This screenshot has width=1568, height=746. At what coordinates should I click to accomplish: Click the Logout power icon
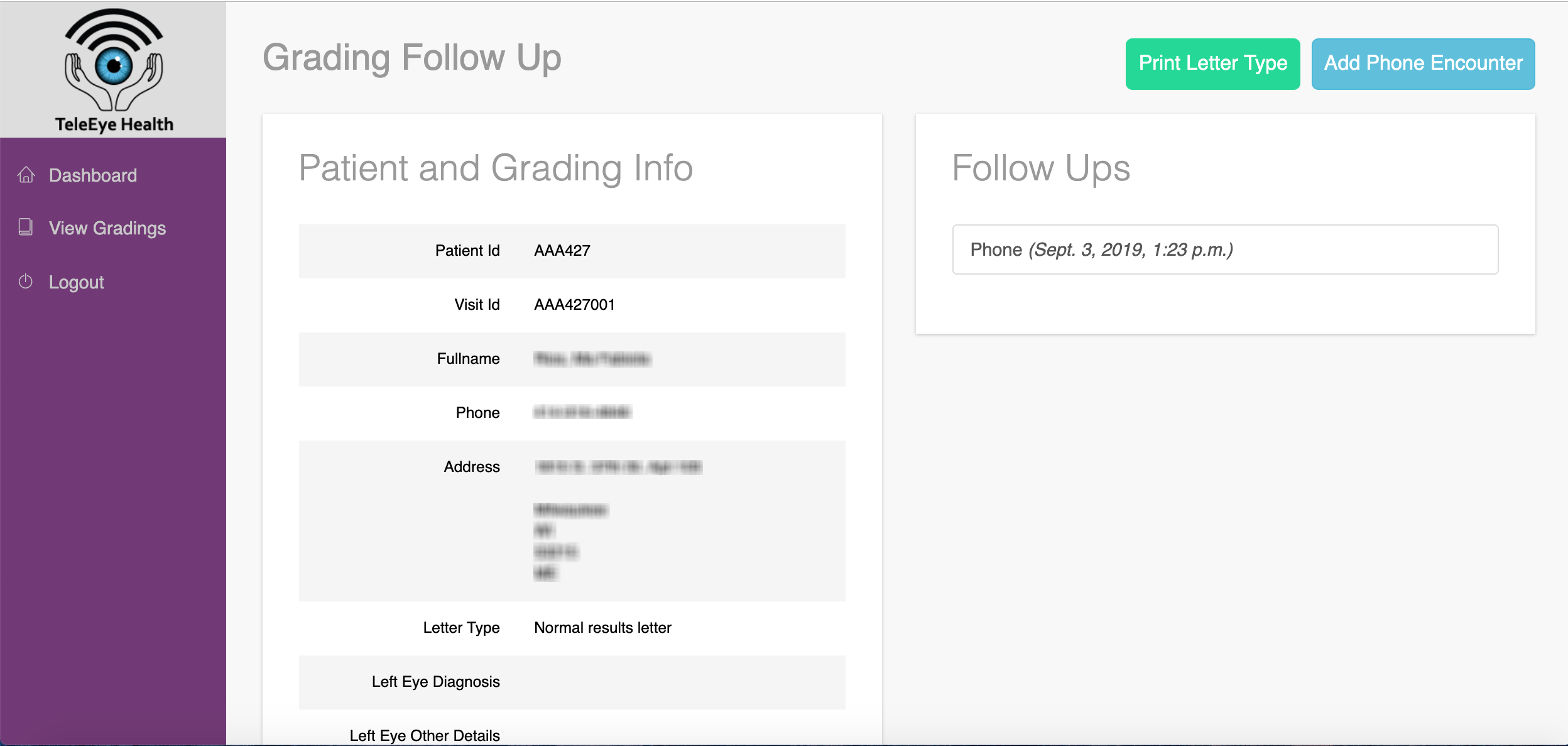coord(26,282)
